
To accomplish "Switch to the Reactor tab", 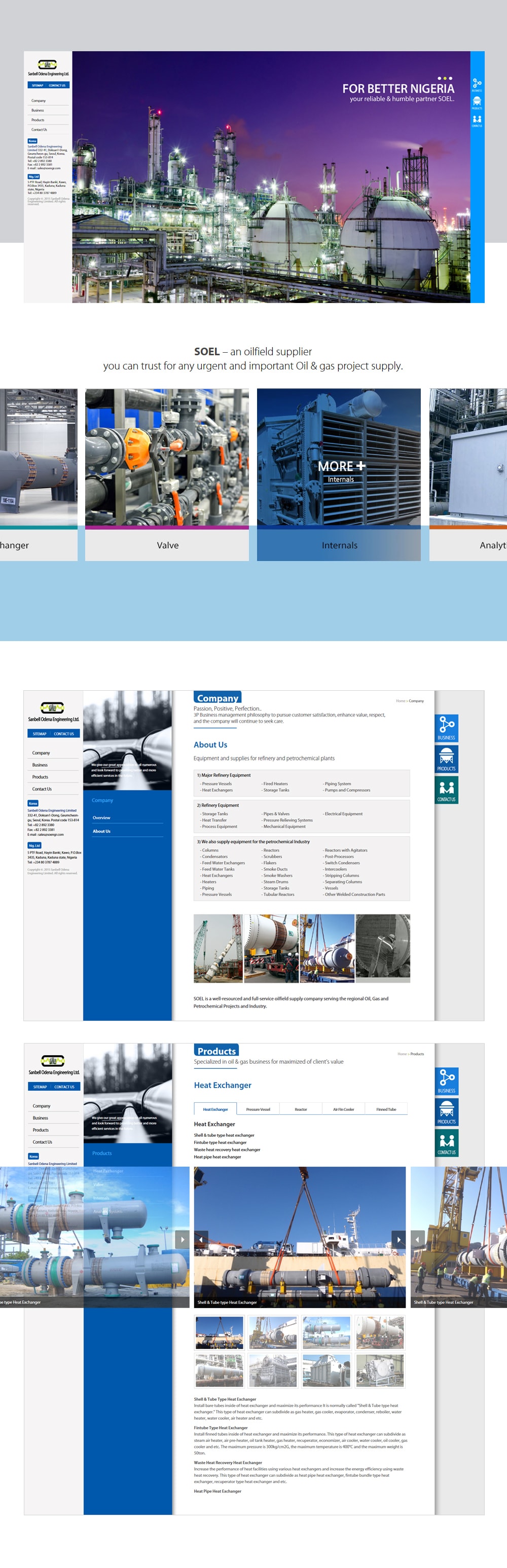I will (301, 1109).
